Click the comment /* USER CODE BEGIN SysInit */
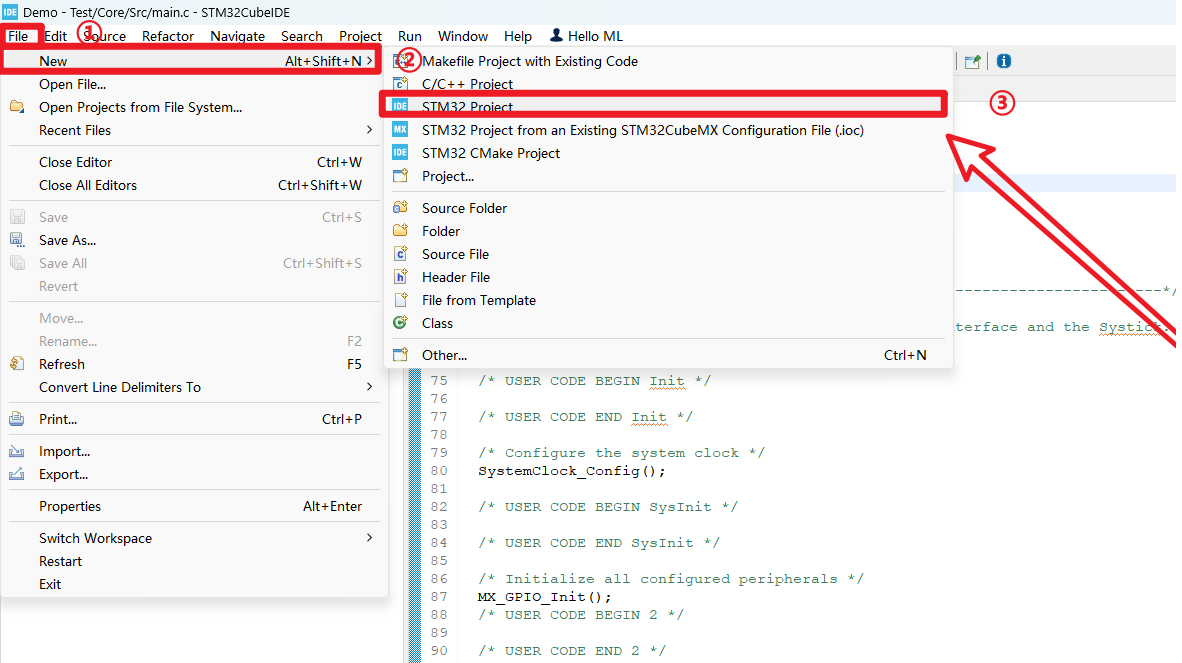The width and height of the screenshot is (1182, 663). point(608,507)
